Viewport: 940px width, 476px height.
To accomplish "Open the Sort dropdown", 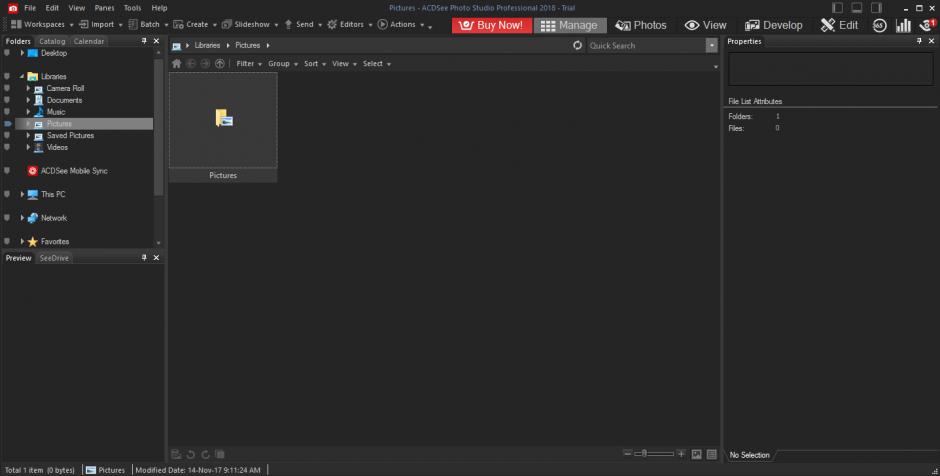I will point(315,64).
